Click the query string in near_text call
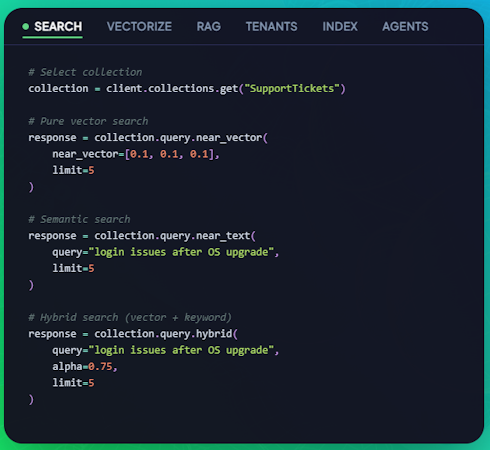490x450 pixels. pyautogui.click(x=181, y=252)
